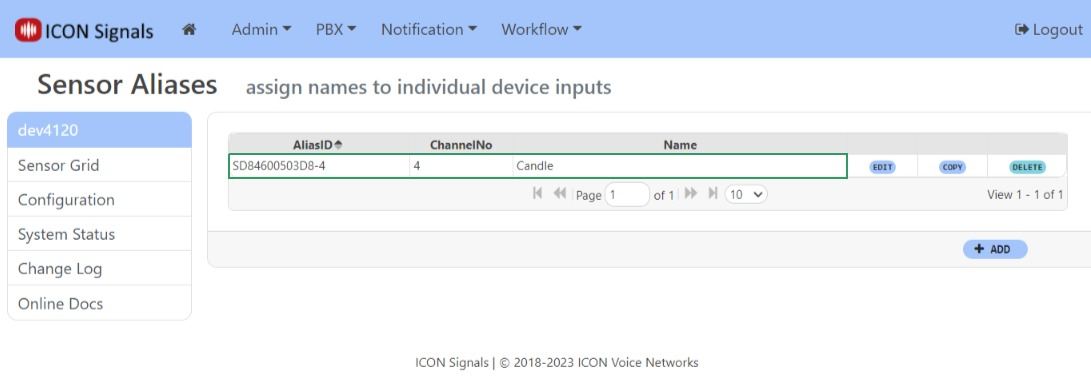Delete the Candle alias row
This screenshot has width=1091, height=383.
[x=1027, y=167]
